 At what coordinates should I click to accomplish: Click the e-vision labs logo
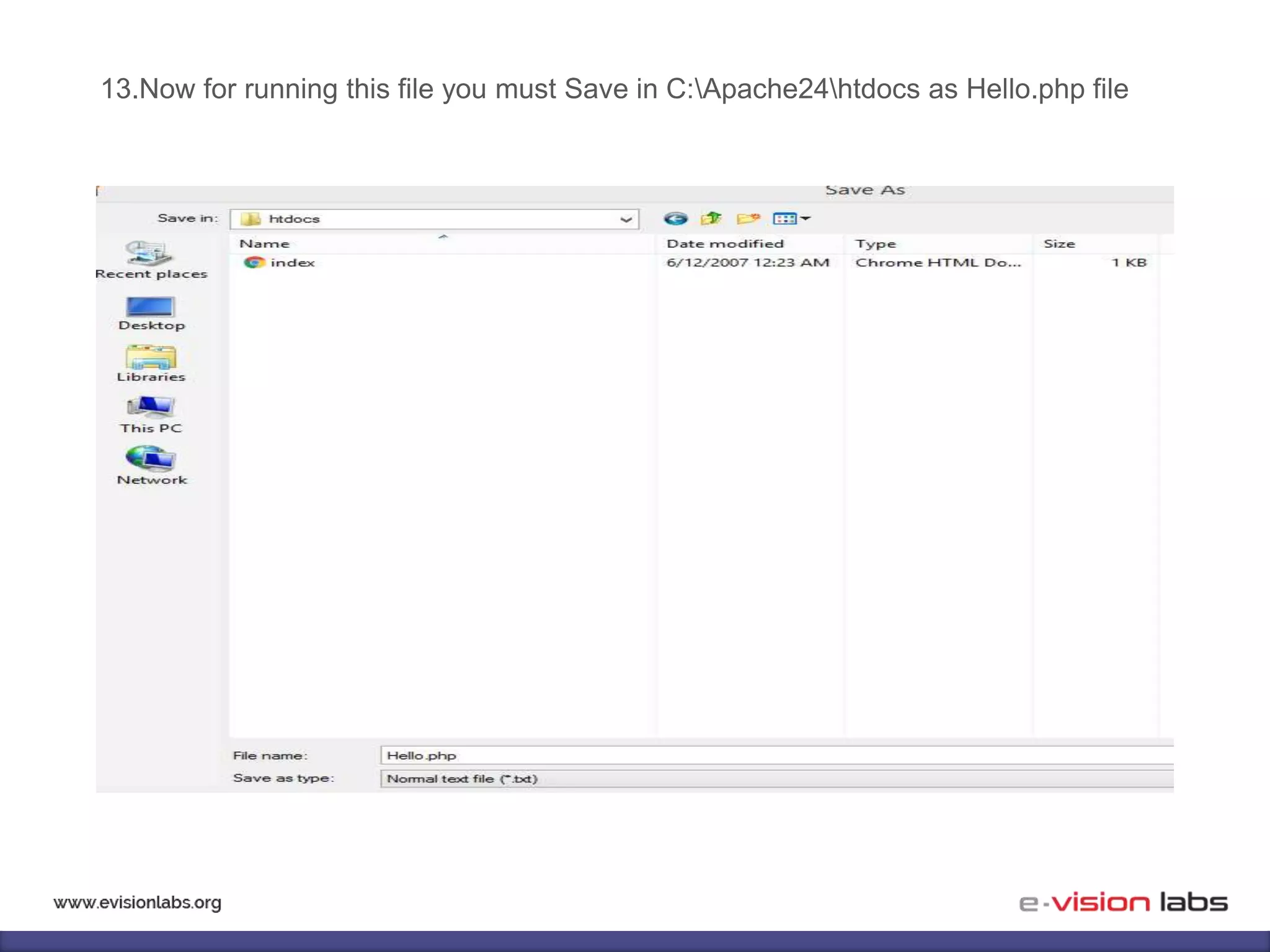pyautogui.click(x=1123, y=902)
